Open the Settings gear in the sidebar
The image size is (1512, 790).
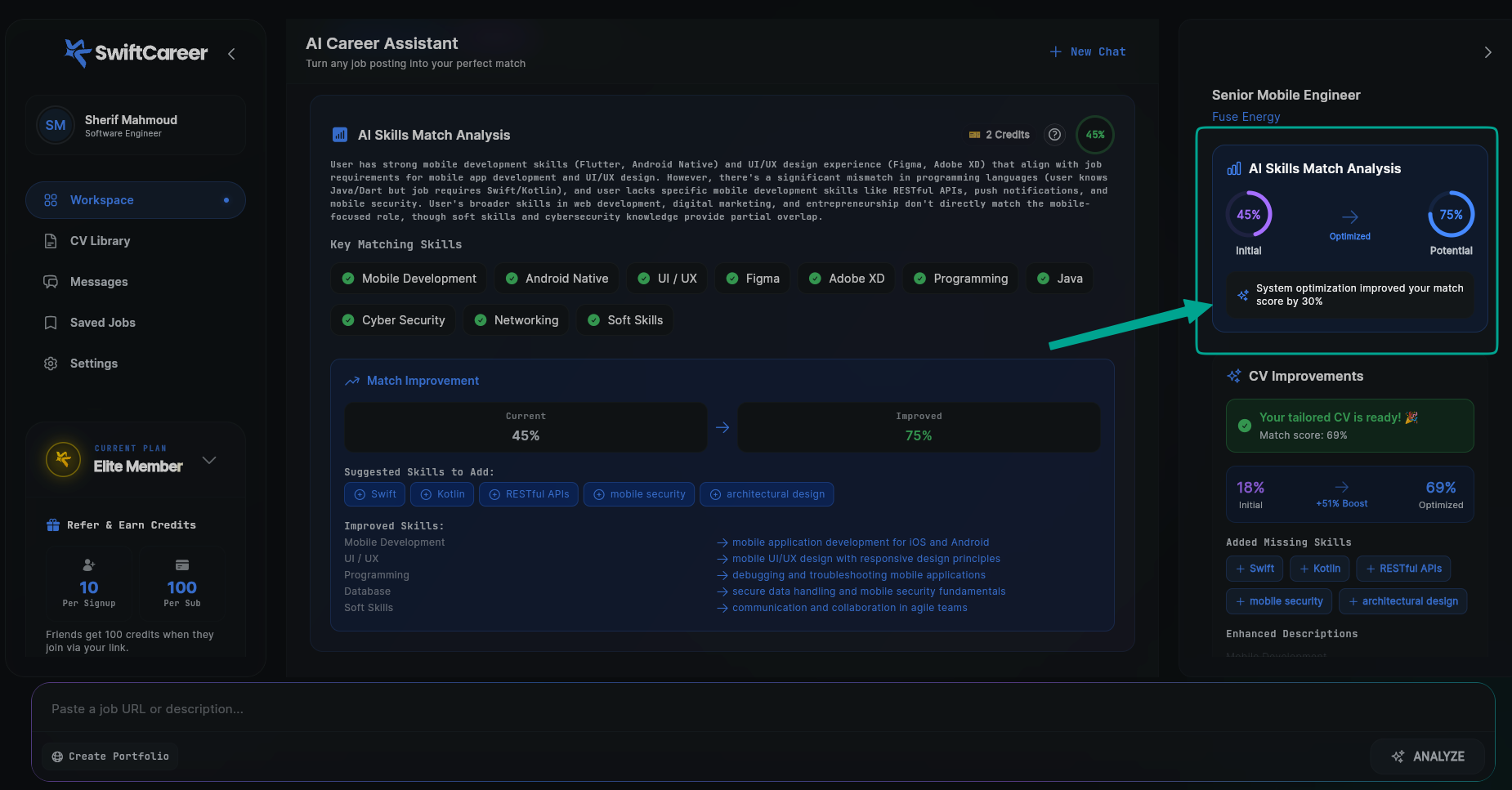pyautogui.click(x=51, y=363)
